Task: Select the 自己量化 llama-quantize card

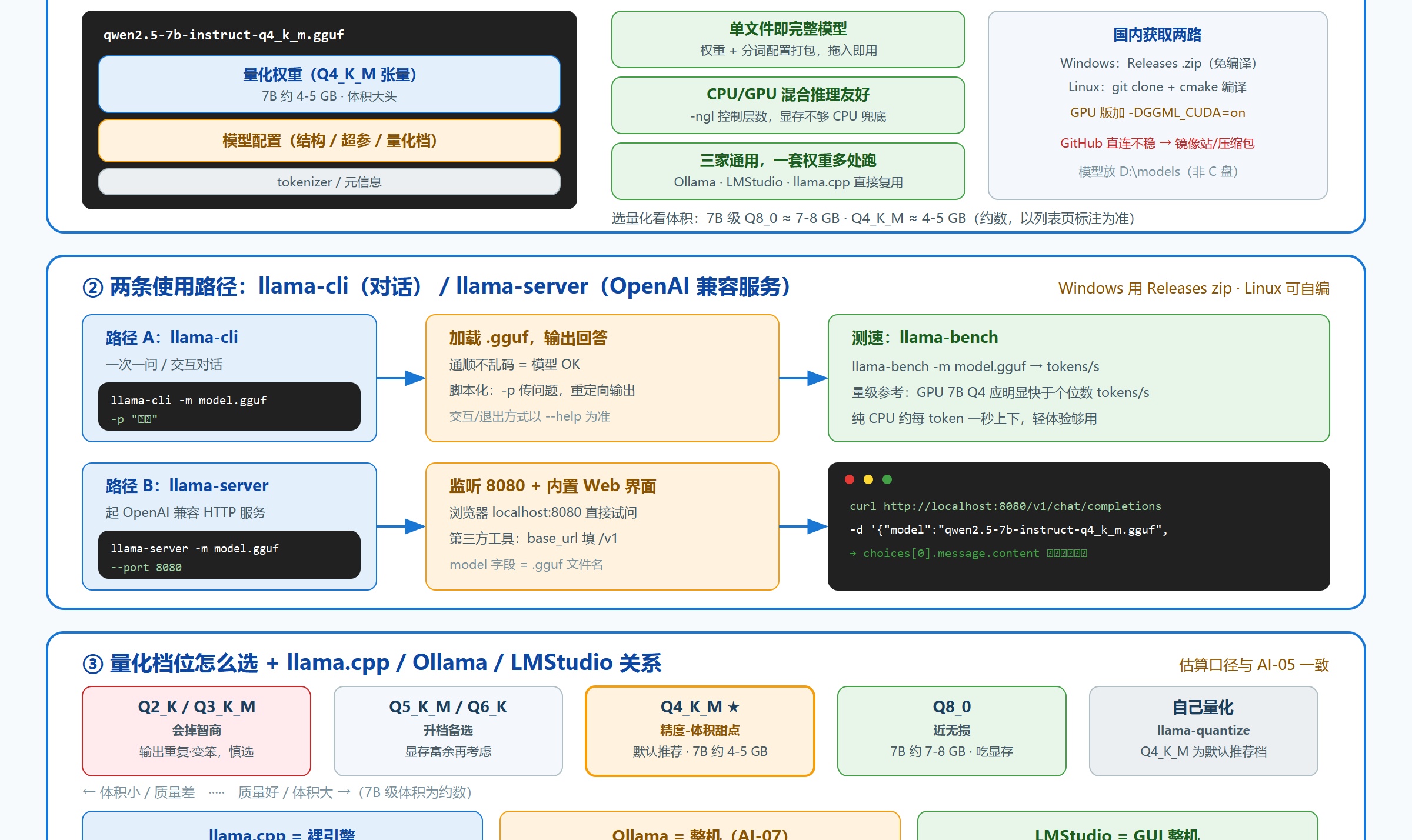Action: coord(1204,731)
